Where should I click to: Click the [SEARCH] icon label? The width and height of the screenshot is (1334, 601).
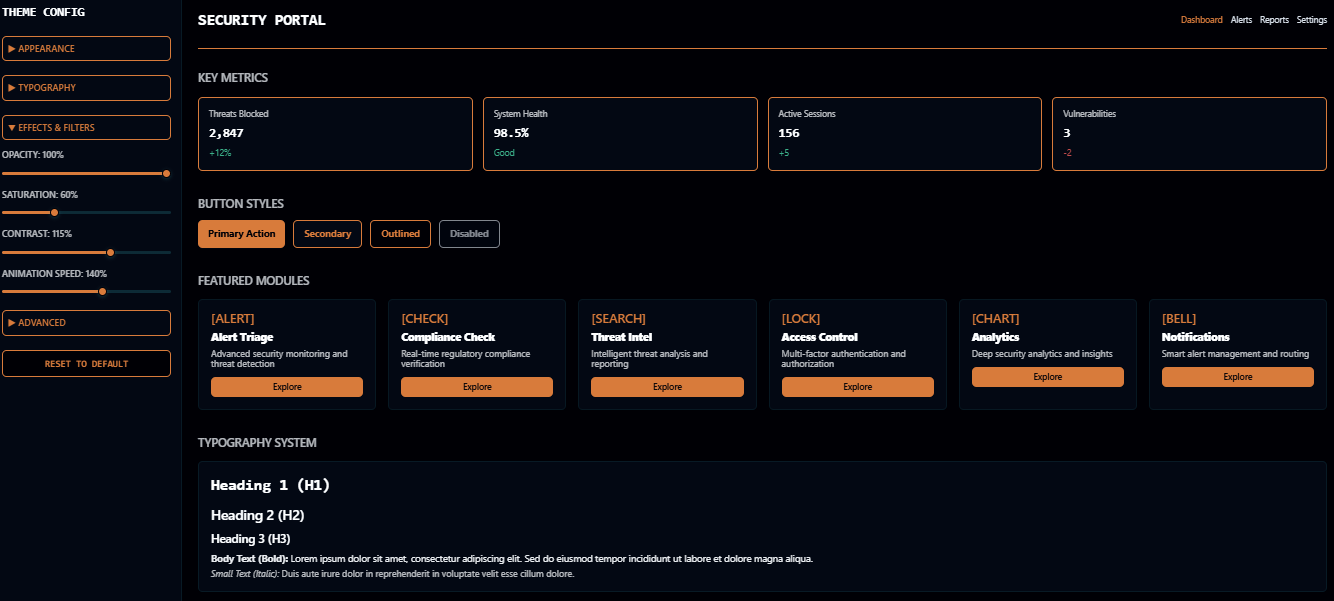pyautogui.click(x=619, y=319)
